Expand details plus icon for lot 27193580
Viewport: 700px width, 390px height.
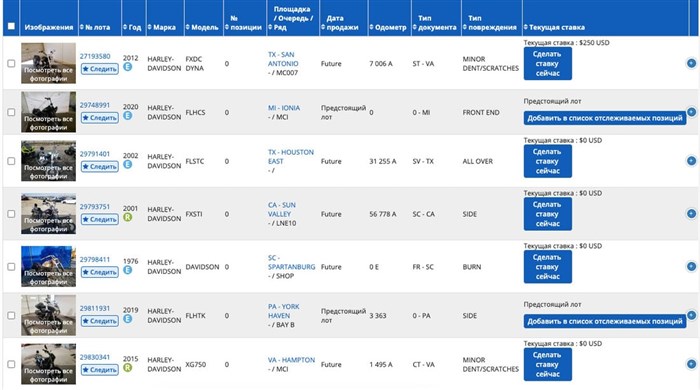(691, 63)
